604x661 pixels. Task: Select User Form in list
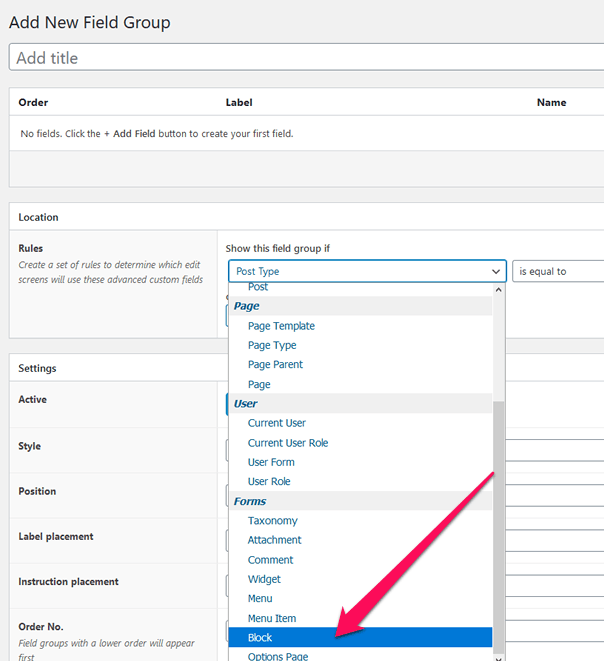(271, 462)
